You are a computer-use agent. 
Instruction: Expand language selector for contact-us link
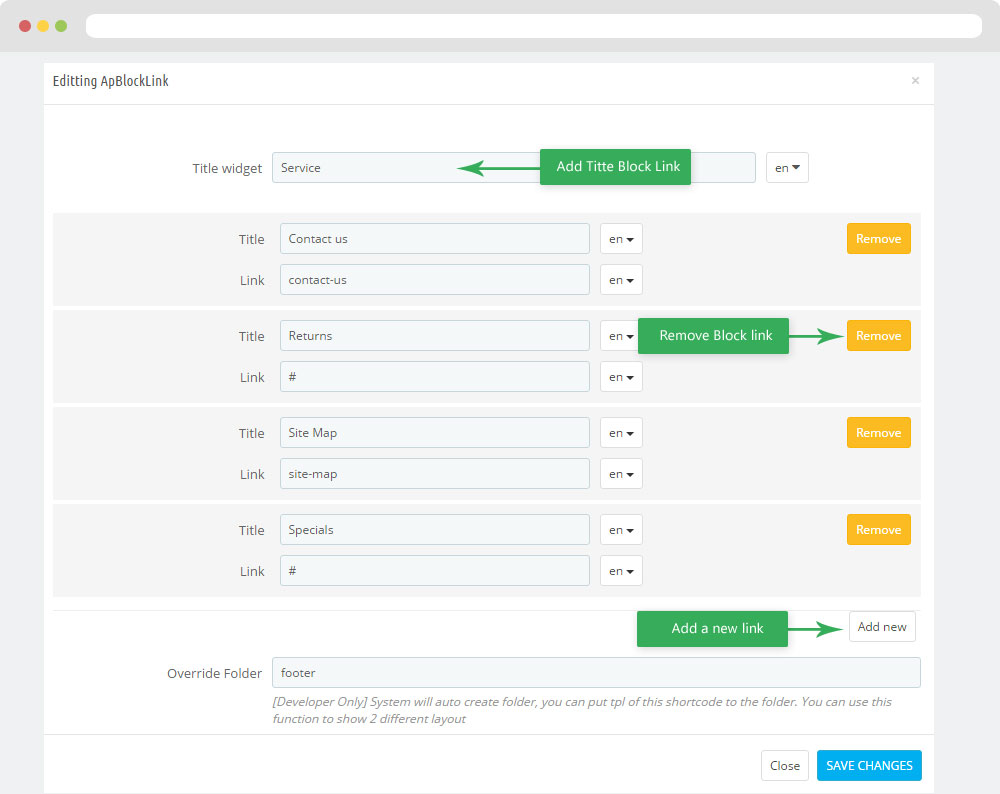[x=621, y=280]
